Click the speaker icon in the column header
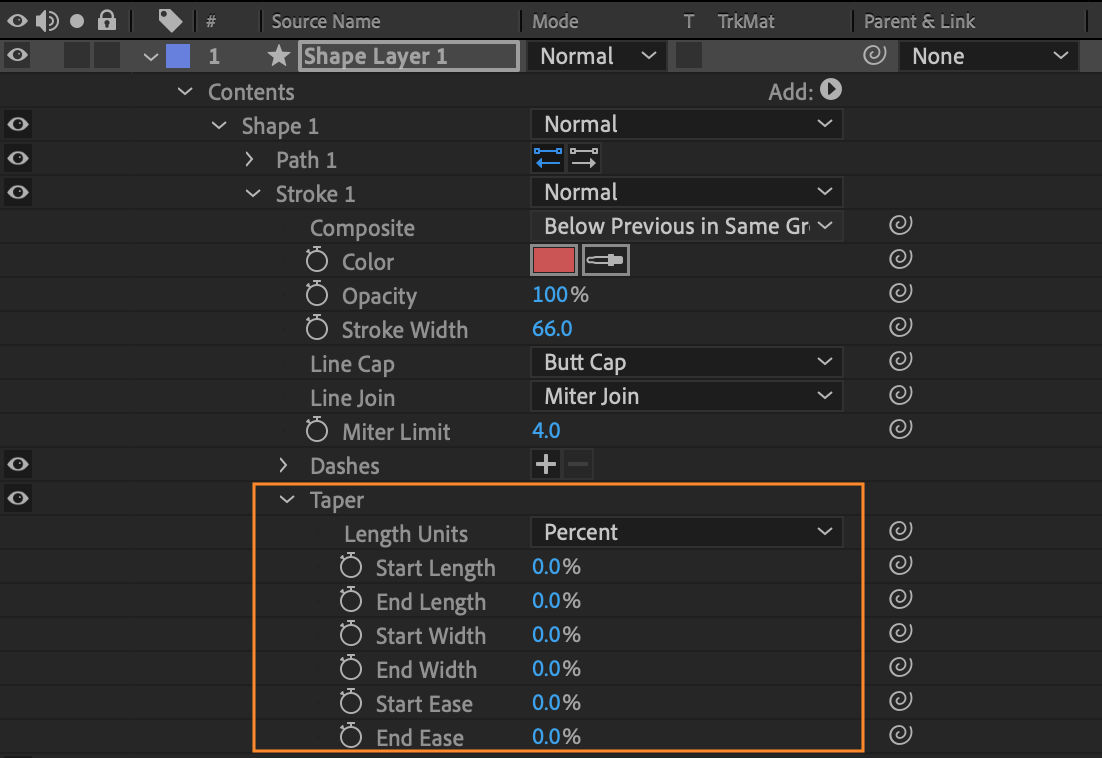The width and height of the screenshot is (1102, 758). tap(46, 21)
